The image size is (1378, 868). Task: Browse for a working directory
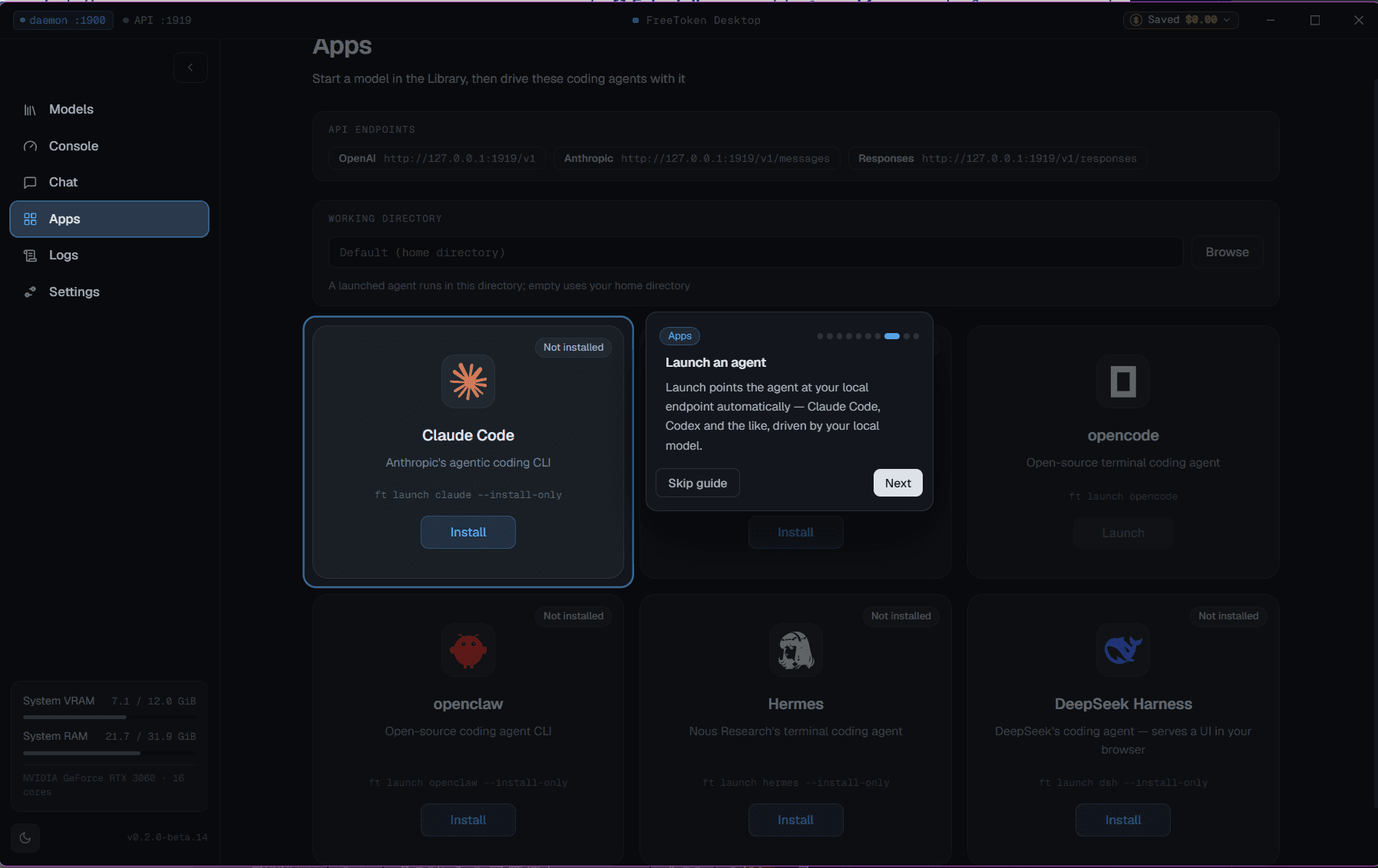tap(1228, 252)
